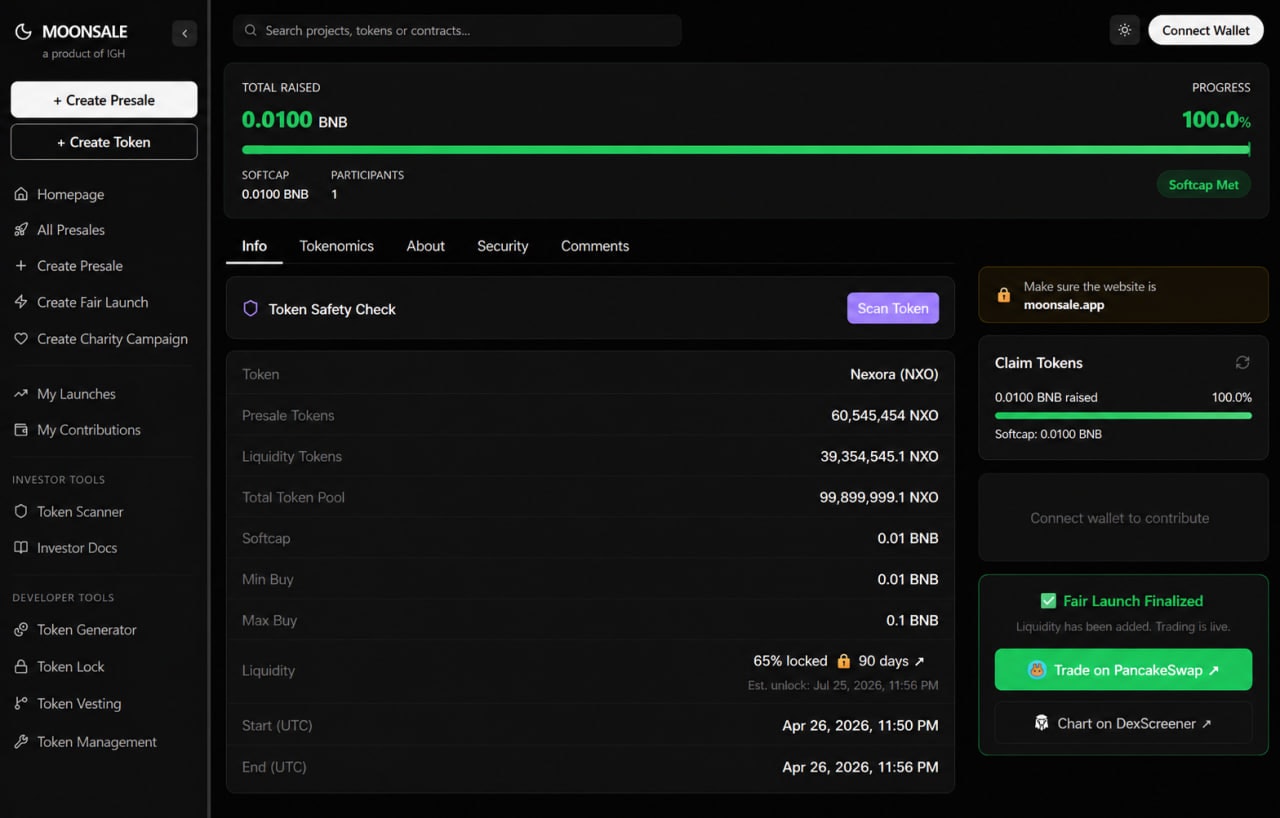1280x818 pixels.
Task: Switch to the Tokenomics tab
Action: 336,246
